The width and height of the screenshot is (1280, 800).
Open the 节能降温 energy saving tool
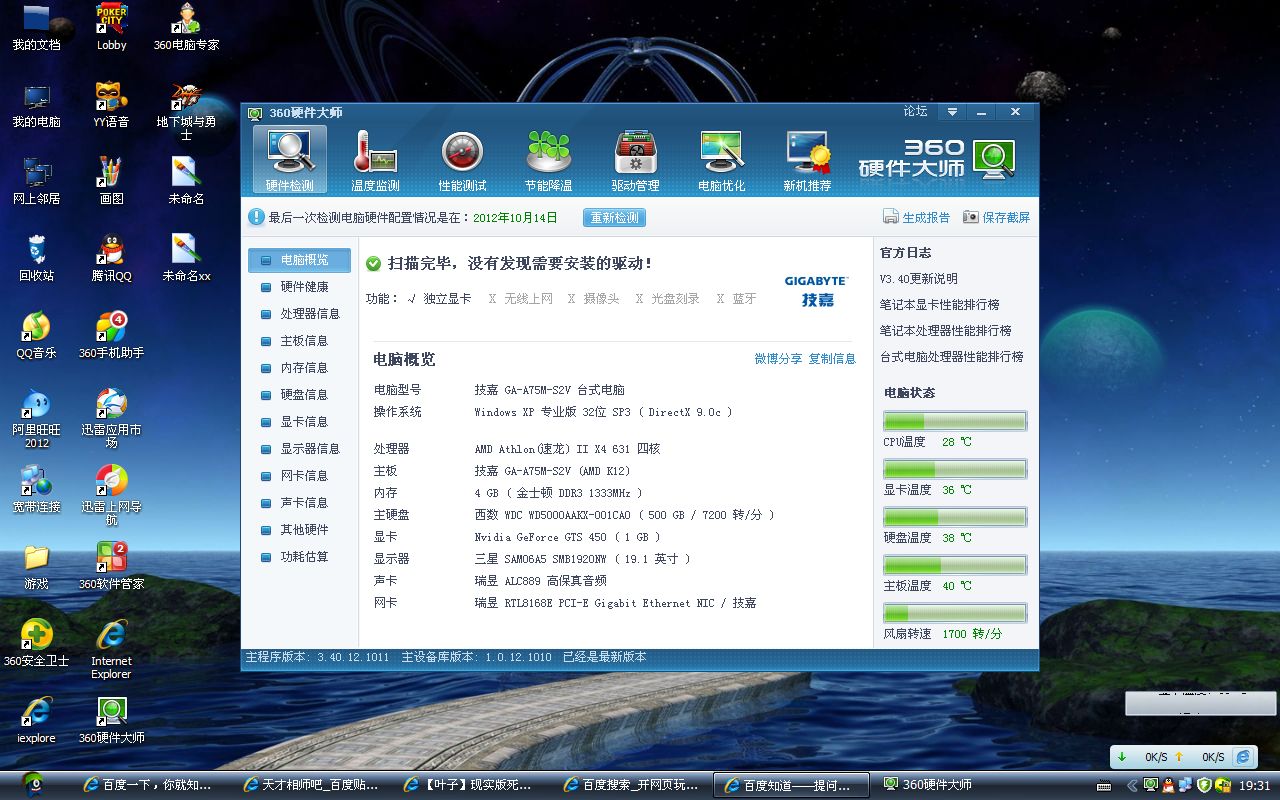point(548,159)
